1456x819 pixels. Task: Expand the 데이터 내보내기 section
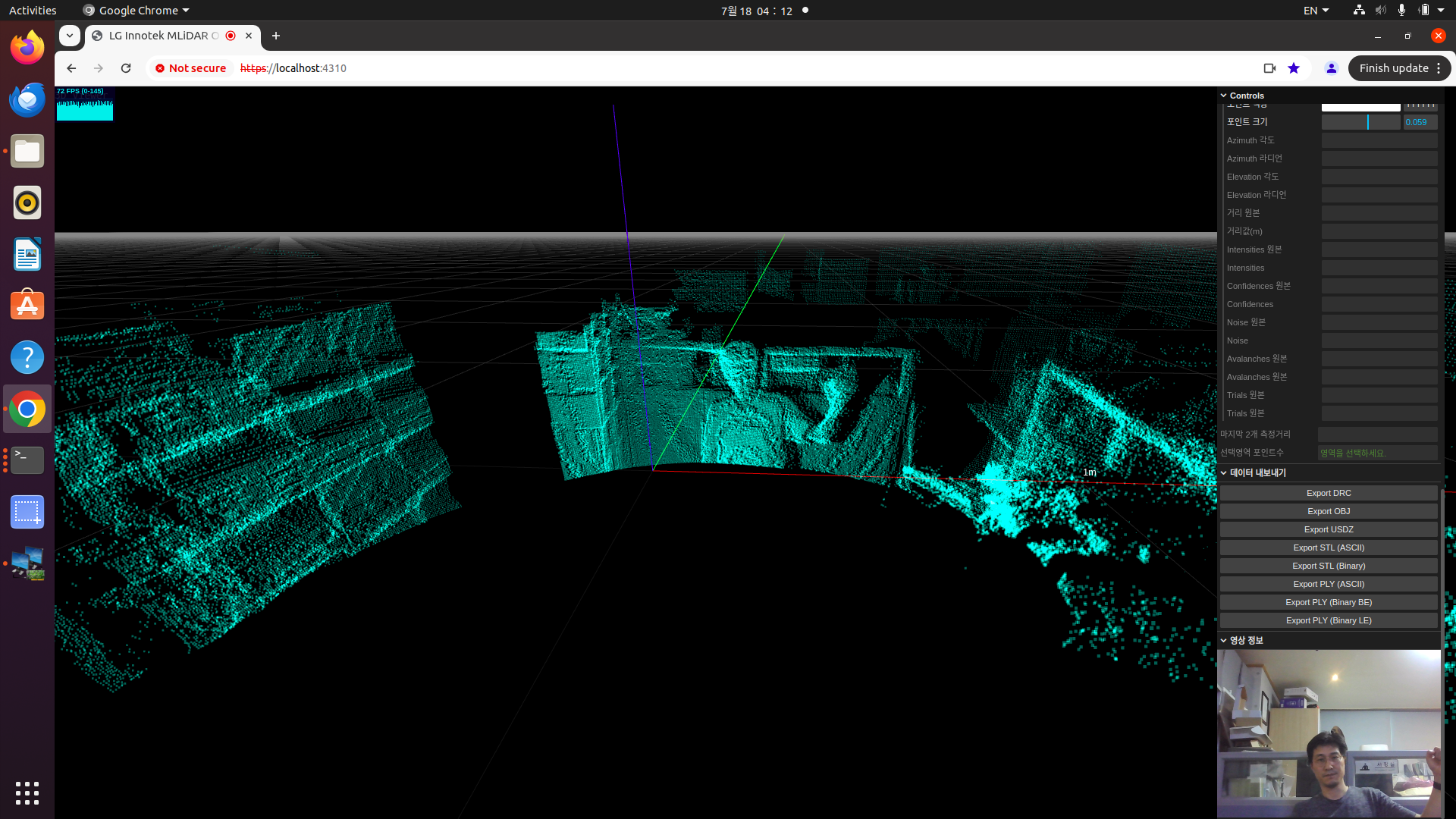pos(1253,472)
